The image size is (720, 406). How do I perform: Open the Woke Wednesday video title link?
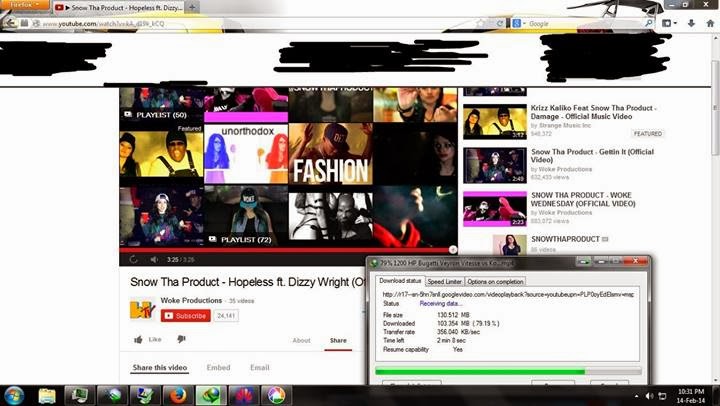point(583,199)
